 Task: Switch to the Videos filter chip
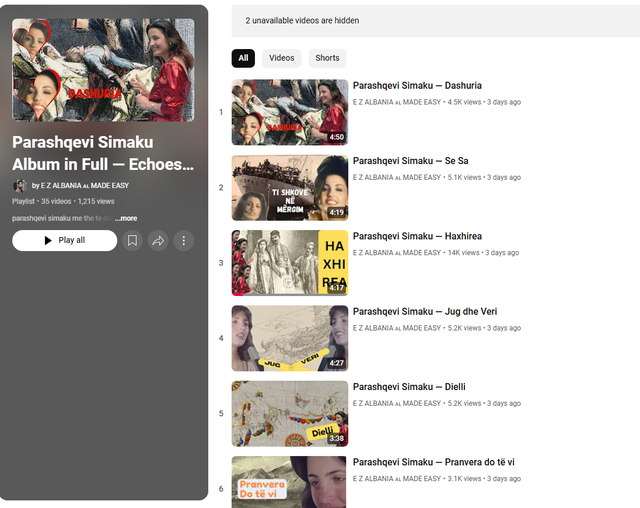pos(282,58)
